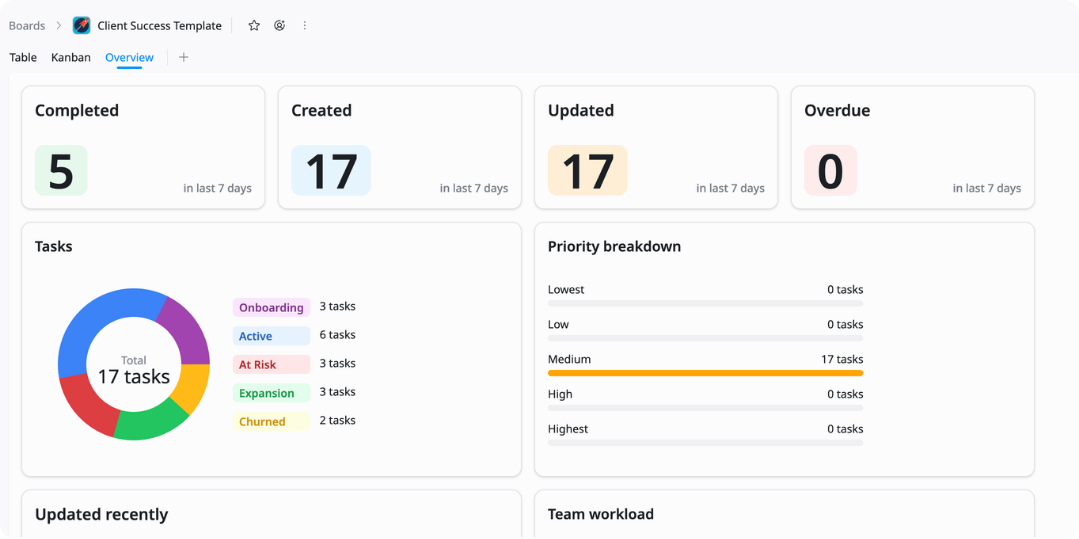Click the Client Success Template rocket icon
Viewport: 1079px width, 539px height.
pyautogui.click(x=81, y=25)
